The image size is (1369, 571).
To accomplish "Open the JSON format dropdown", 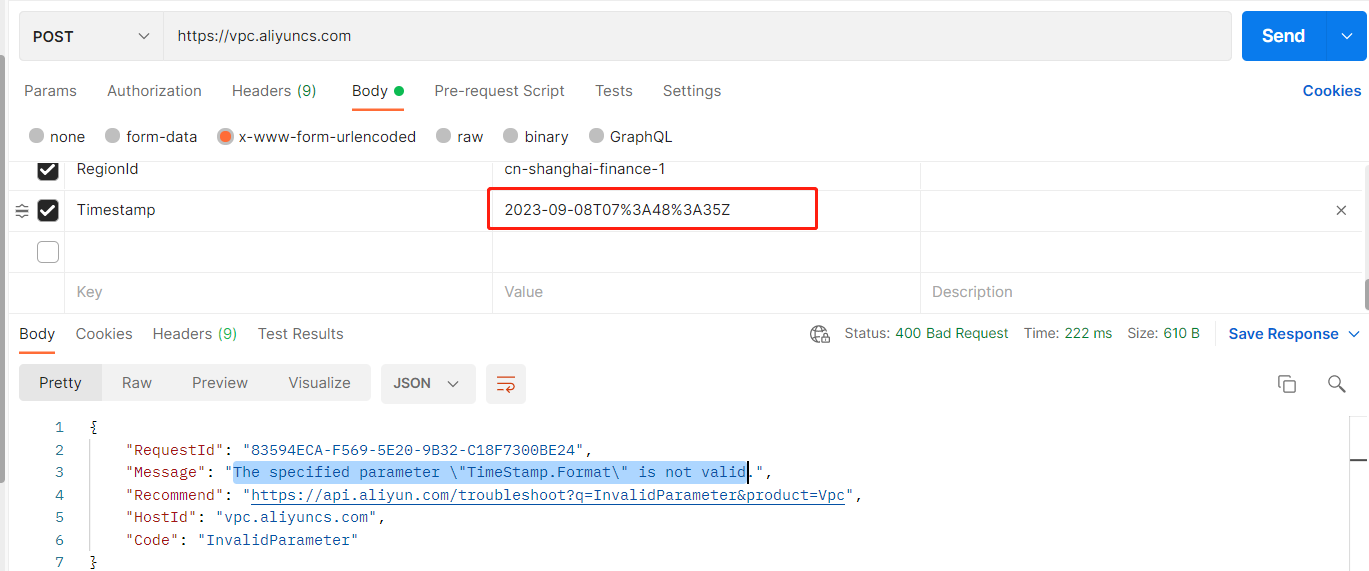I will click(x=427, y=383).
